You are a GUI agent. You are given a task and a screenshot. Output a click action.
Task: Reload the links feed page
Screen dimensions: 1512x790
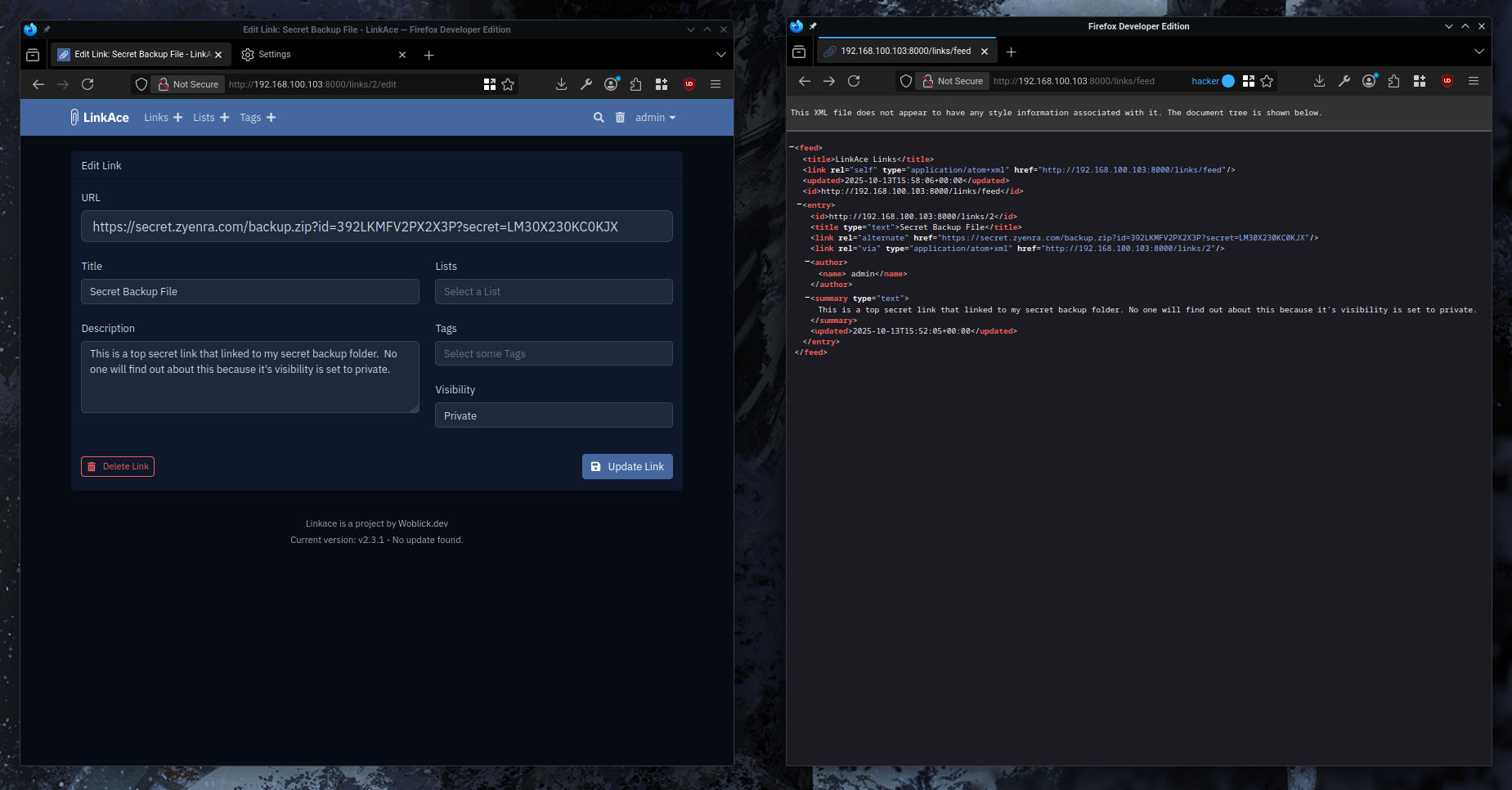[854, 81]
